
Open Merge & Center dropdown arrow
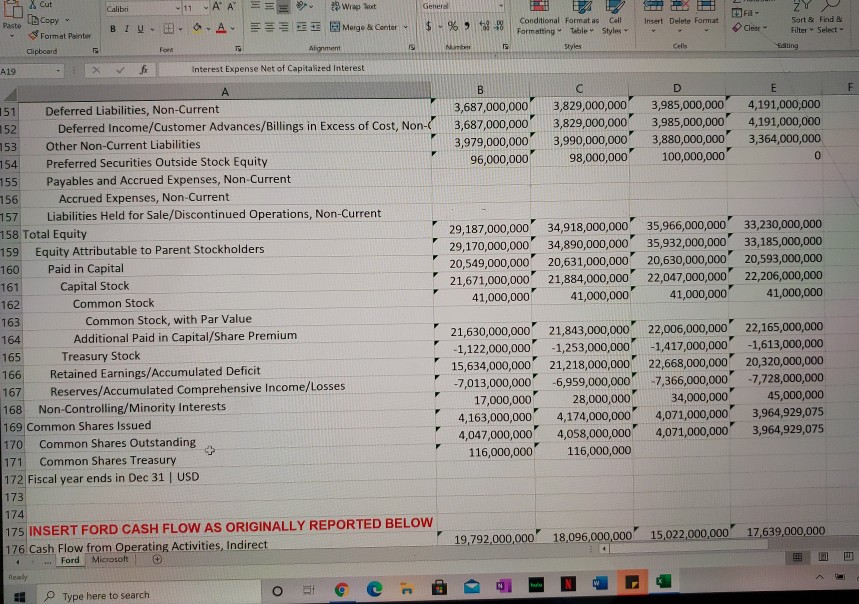click(406, 27)
